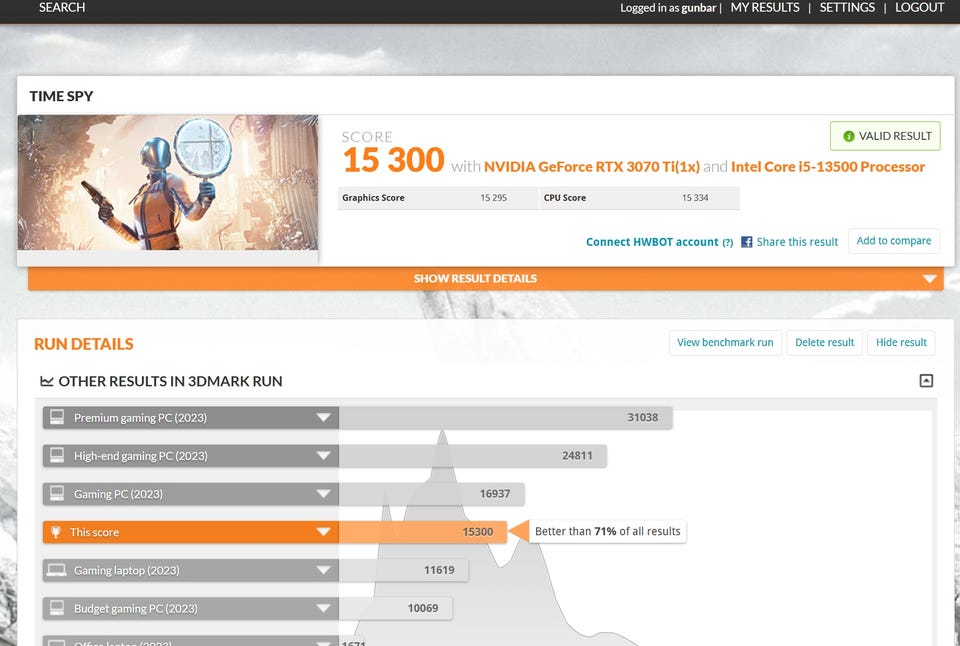Click the monitor icon on High-end gaming PC row
The height and width of the screenshot is (646, 960).
coord(58,456)
